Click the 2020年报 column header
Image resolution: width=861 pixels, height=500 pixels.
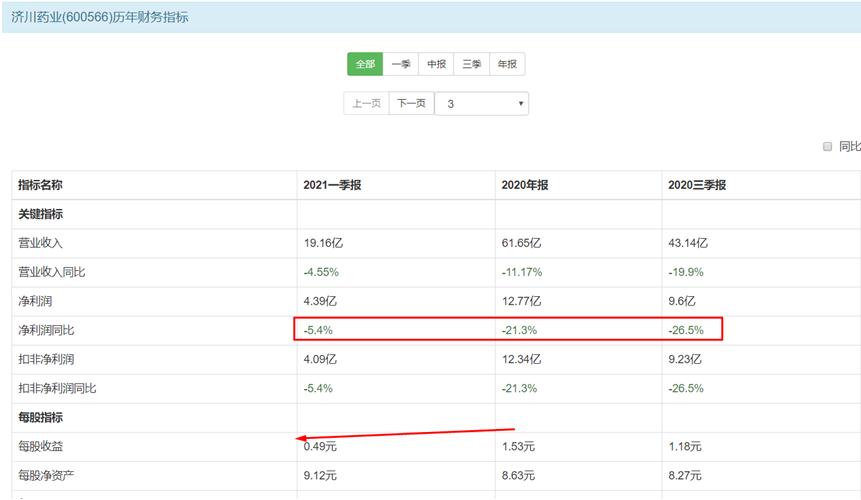(524, 185)
